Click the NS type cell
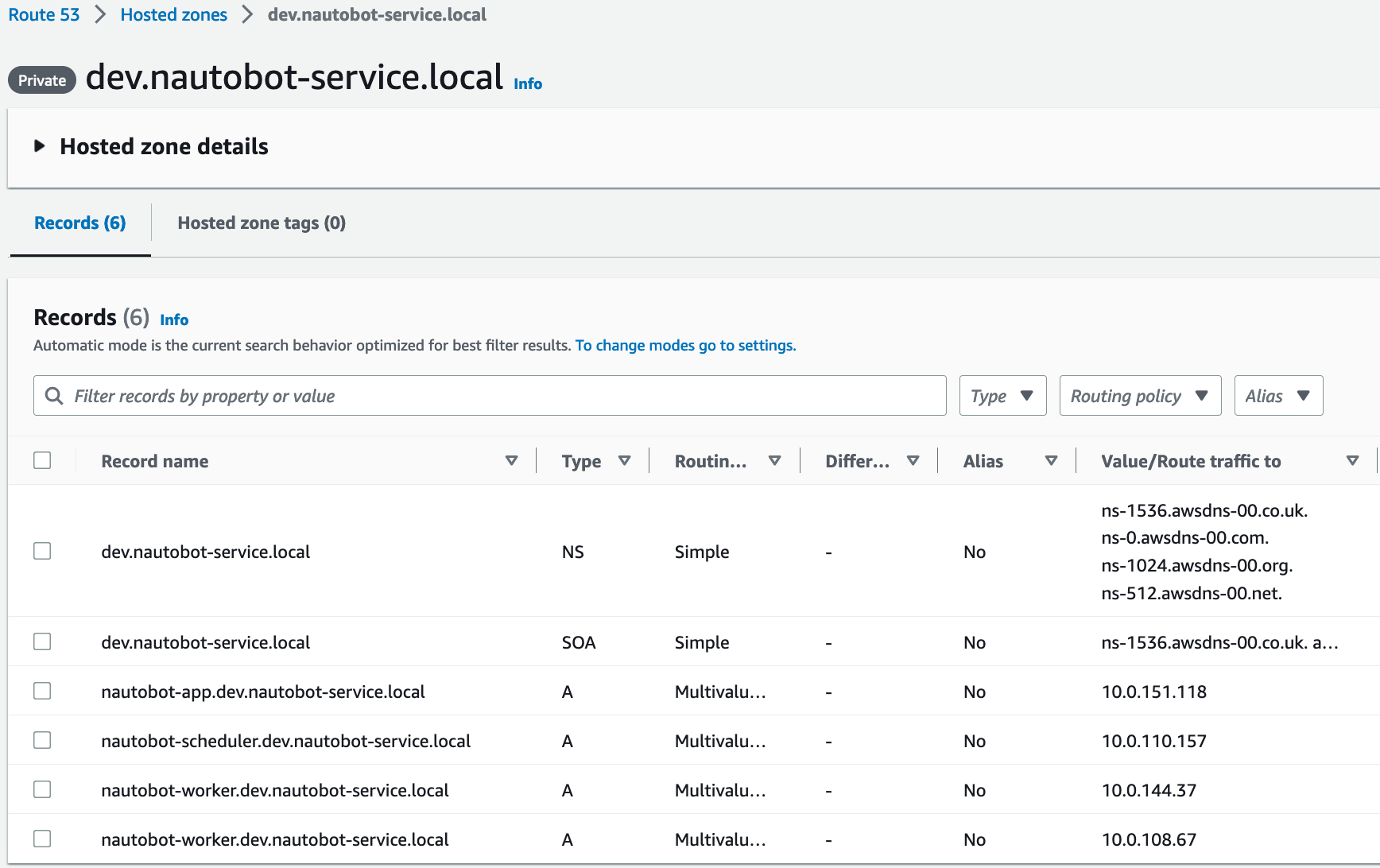 pyautogui.click(x=572, y=552)
